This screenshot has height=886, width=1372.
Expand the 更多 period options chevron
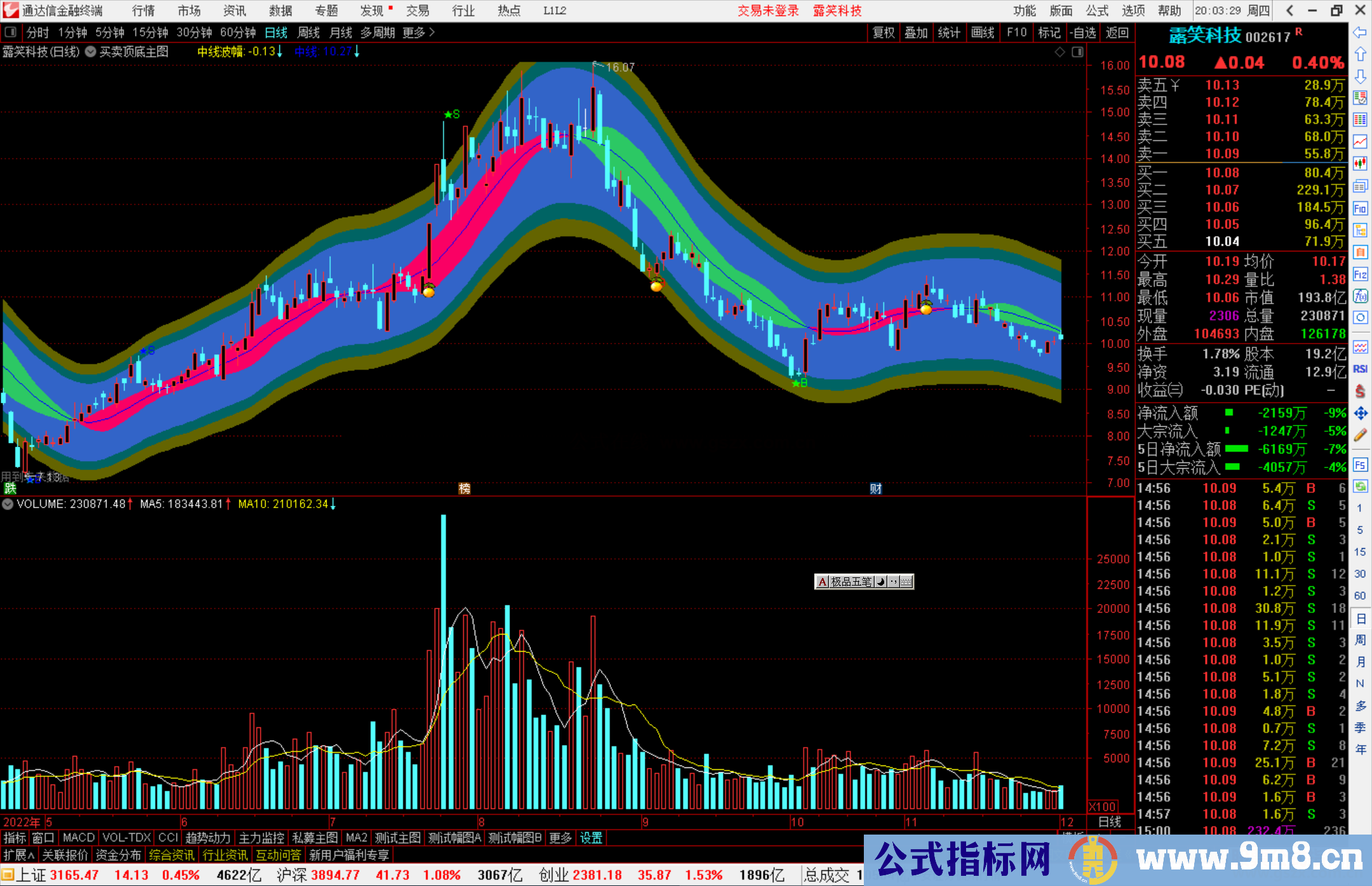(433, 32)
